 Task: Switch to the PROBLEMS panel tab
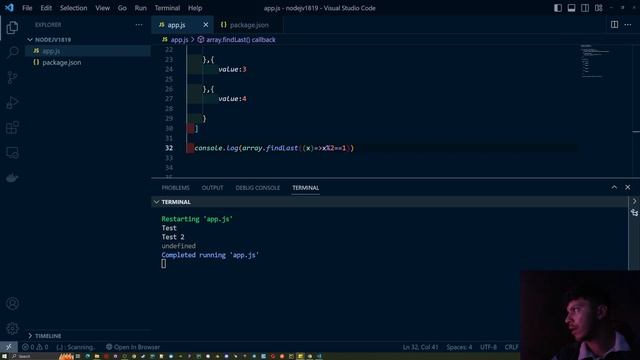tap(176, 188)
